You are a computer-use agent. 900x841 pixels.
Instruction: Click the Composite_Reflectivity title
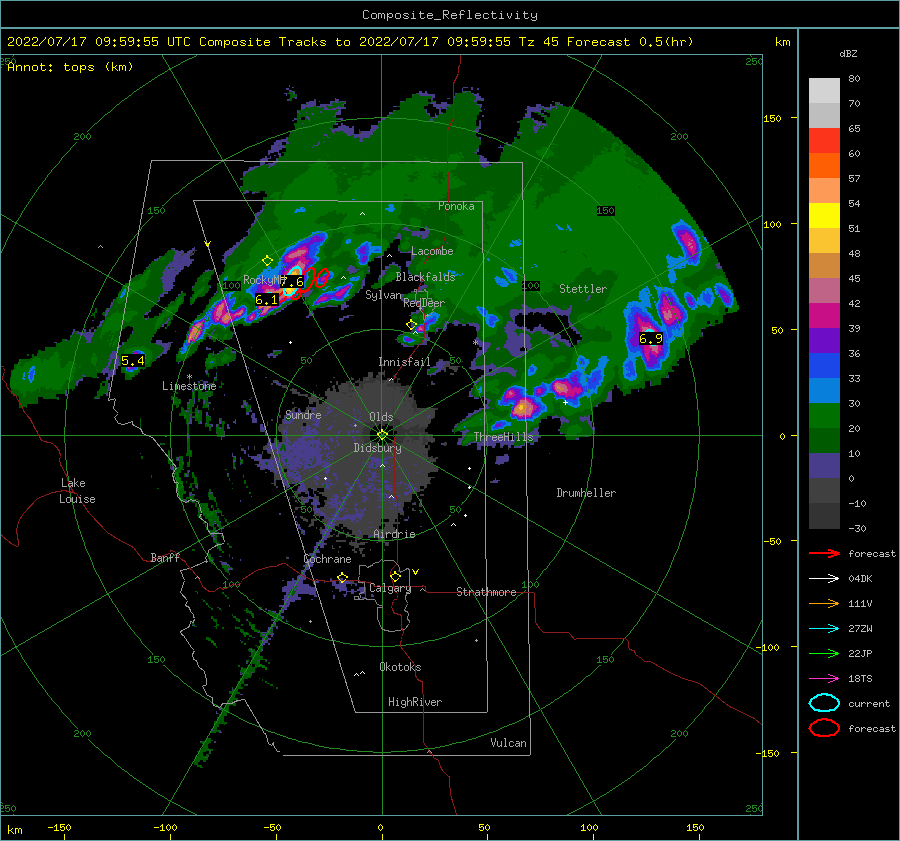click(449, 15)
